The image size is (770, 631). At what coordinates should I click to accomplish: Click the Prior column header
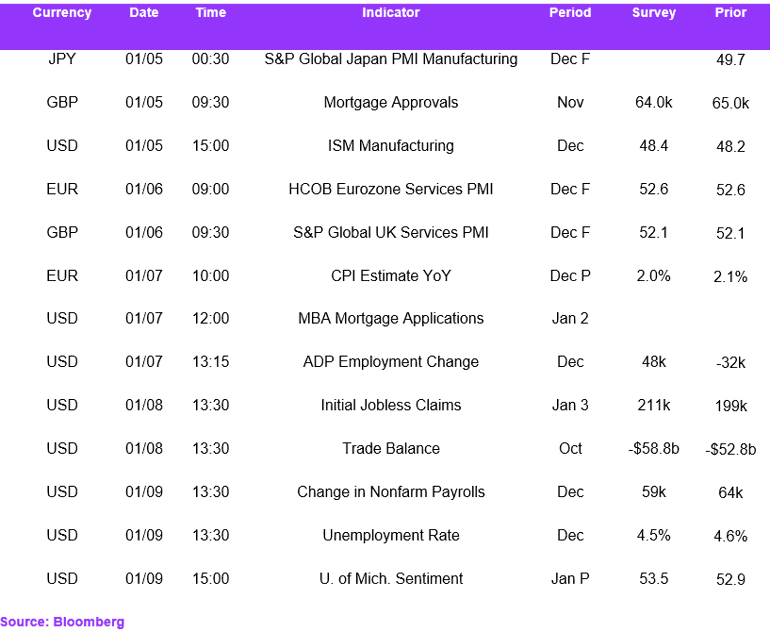(x=730, y=13)
